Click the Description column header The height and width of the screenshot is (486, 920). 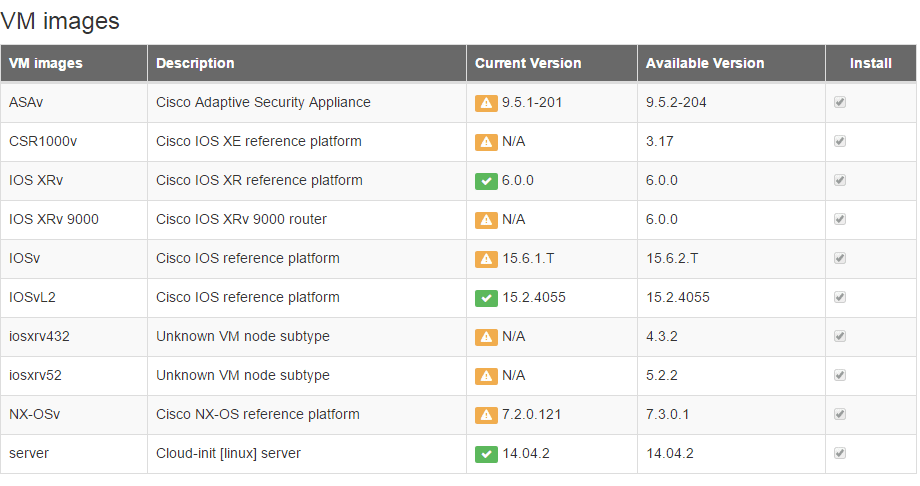coord(195,63)
